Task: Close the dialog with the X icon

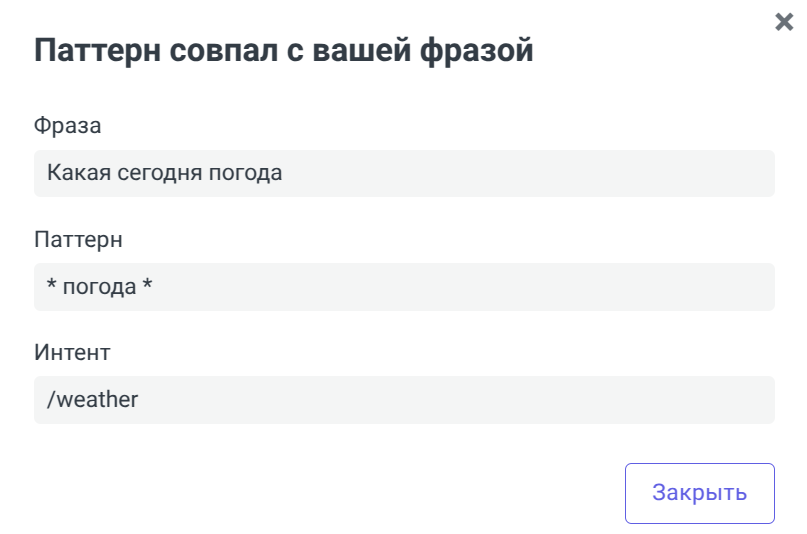Action: tap(784, 22)
